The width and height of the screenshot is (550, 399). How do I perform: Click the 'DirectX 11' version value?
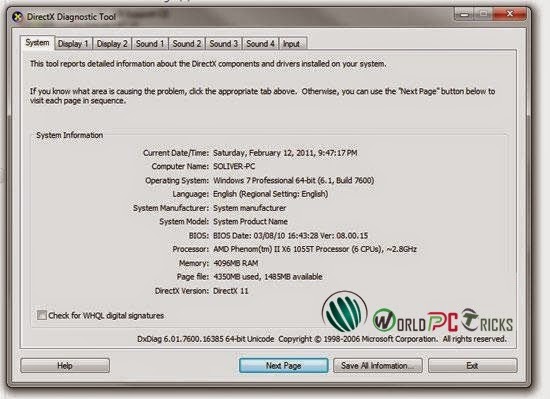(x=230, y=291)
